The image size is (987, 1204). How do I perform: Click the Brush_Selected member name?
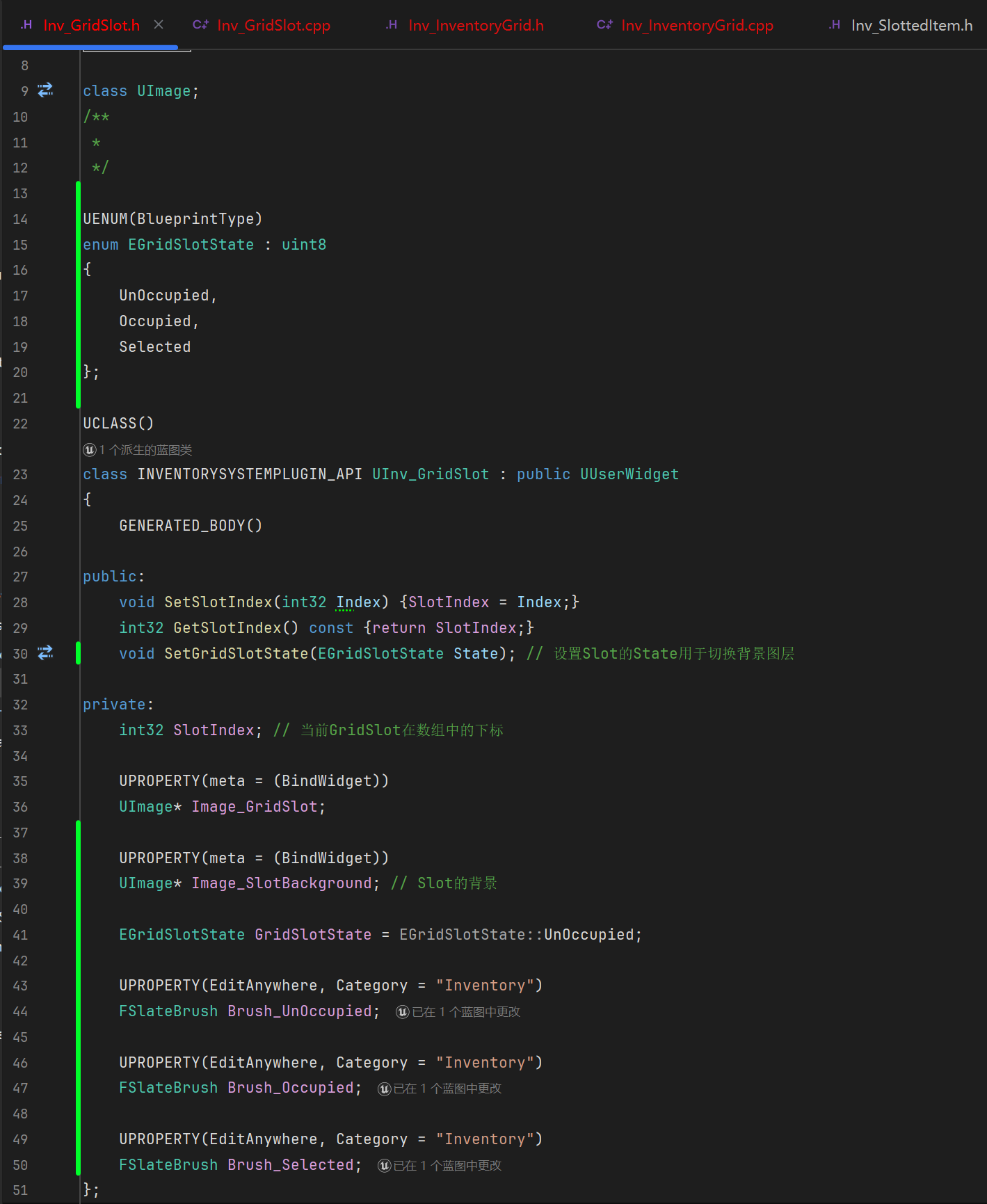click(291, 1165)
